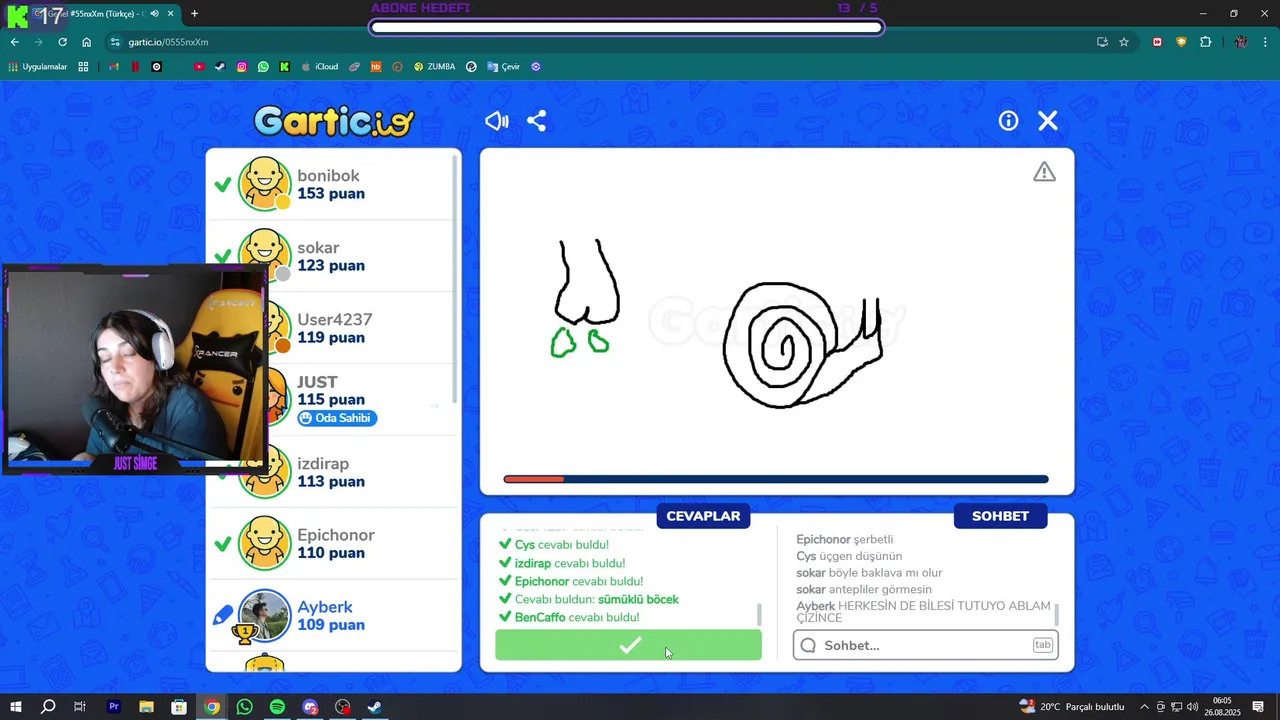Click izdirap's 113 puan row

tap(333, 472)
